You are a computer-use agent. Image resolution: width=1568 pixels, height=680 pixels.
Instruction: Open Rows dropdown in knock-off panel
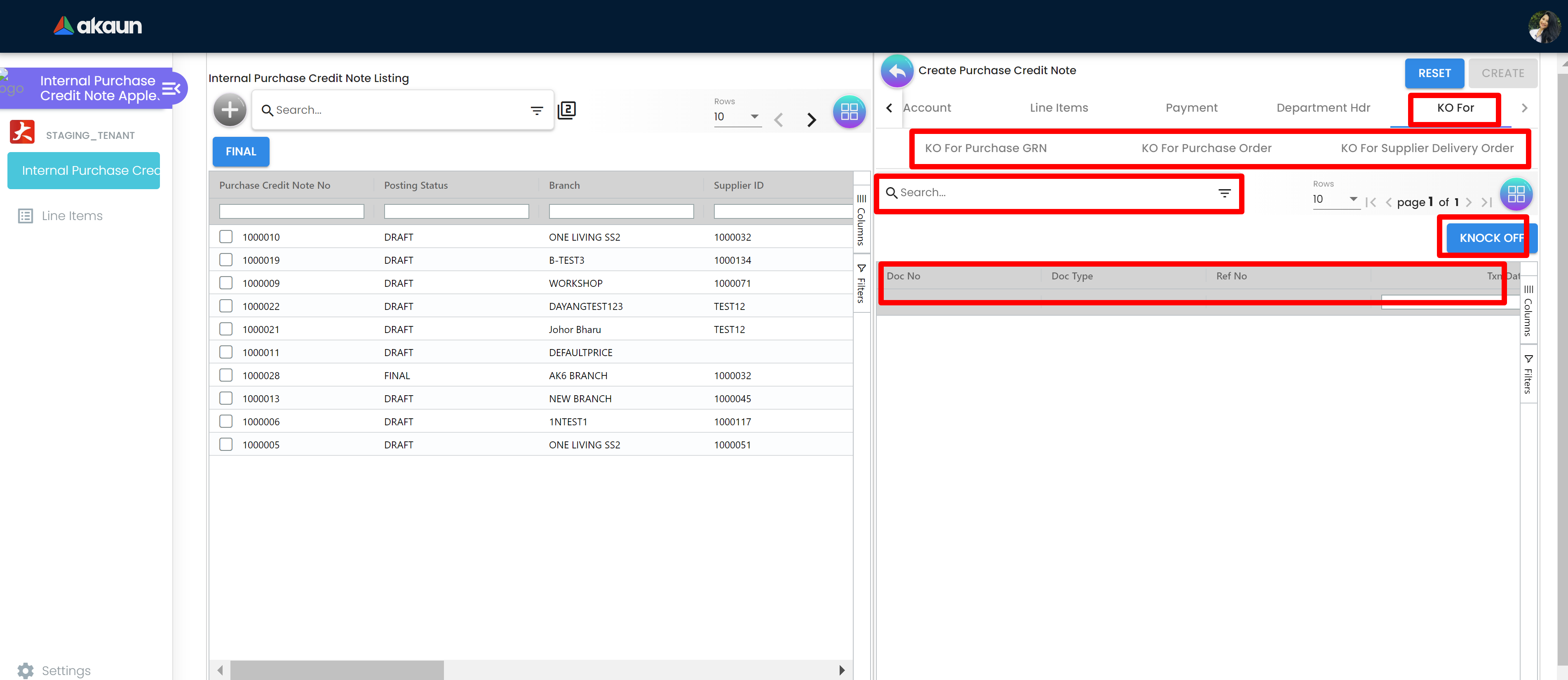pyautogui.click(x=1336, y=199)
